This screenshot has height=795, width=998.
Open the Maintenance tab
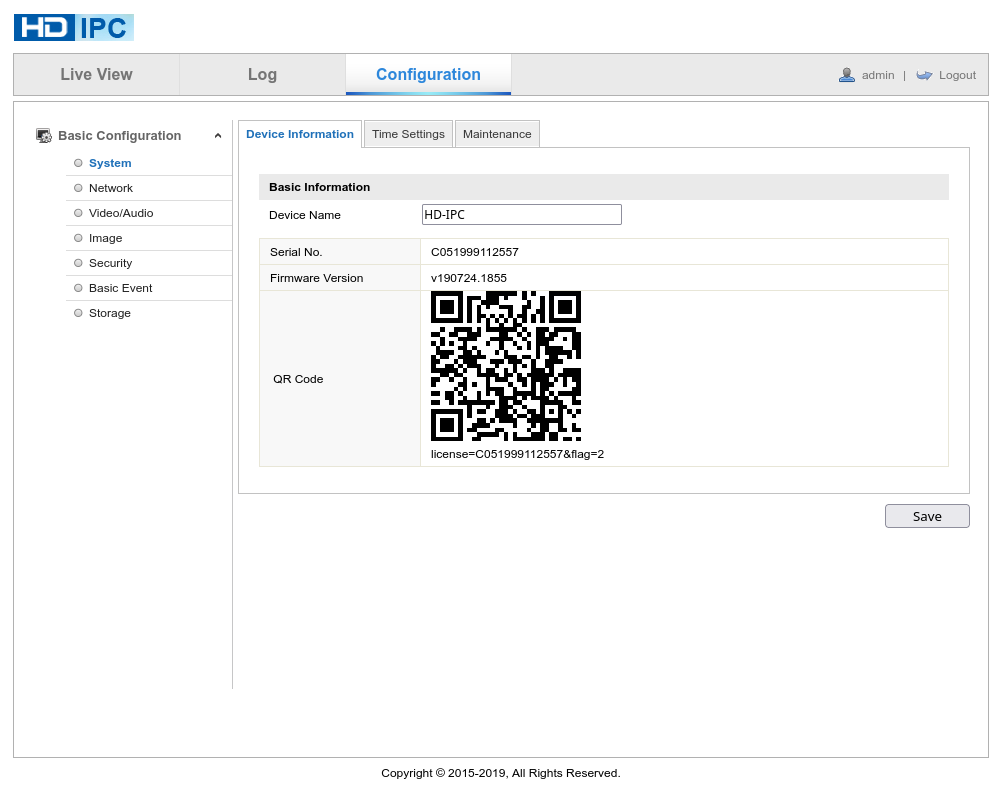(497, 133)
